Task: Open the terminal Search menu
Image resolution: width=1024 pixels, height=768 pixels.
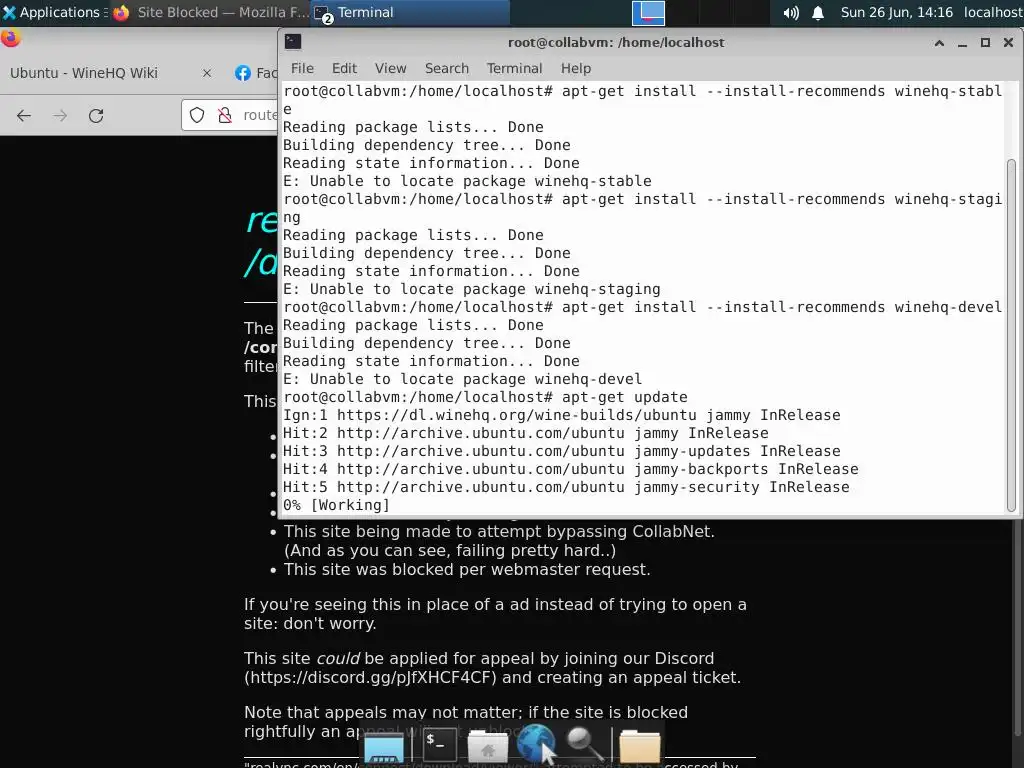Action: click(447, 69)
